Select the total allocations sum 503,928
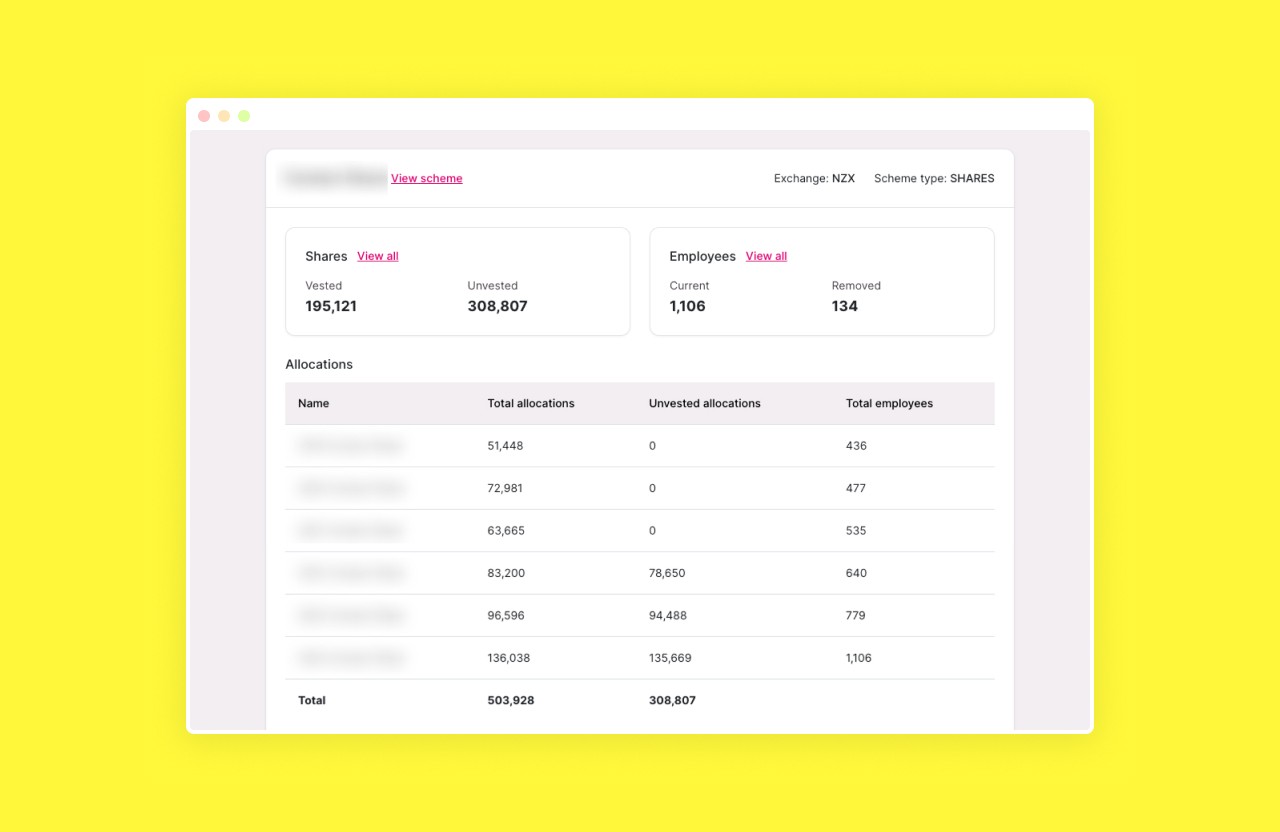This screenshot has height=832, width=1280. click(511, 700)
